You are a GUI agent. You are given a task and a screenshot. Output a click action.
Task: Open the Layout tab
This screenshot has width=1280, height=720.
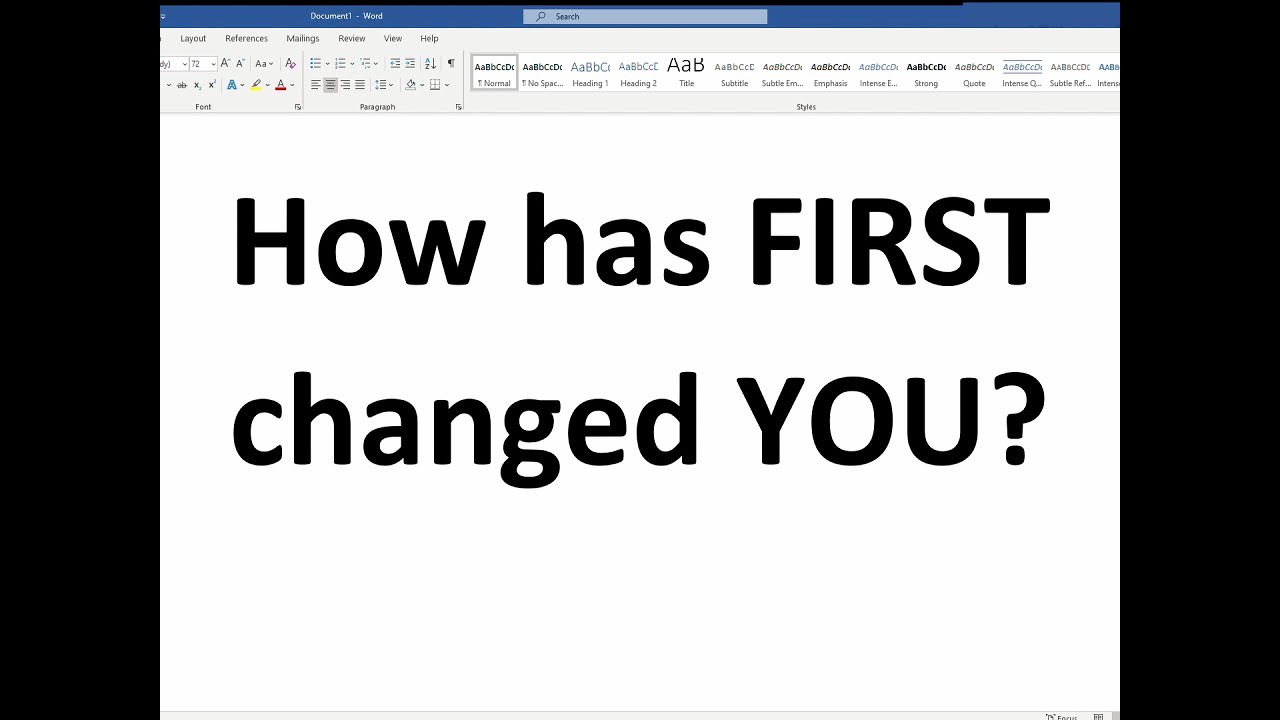(193, 38)
